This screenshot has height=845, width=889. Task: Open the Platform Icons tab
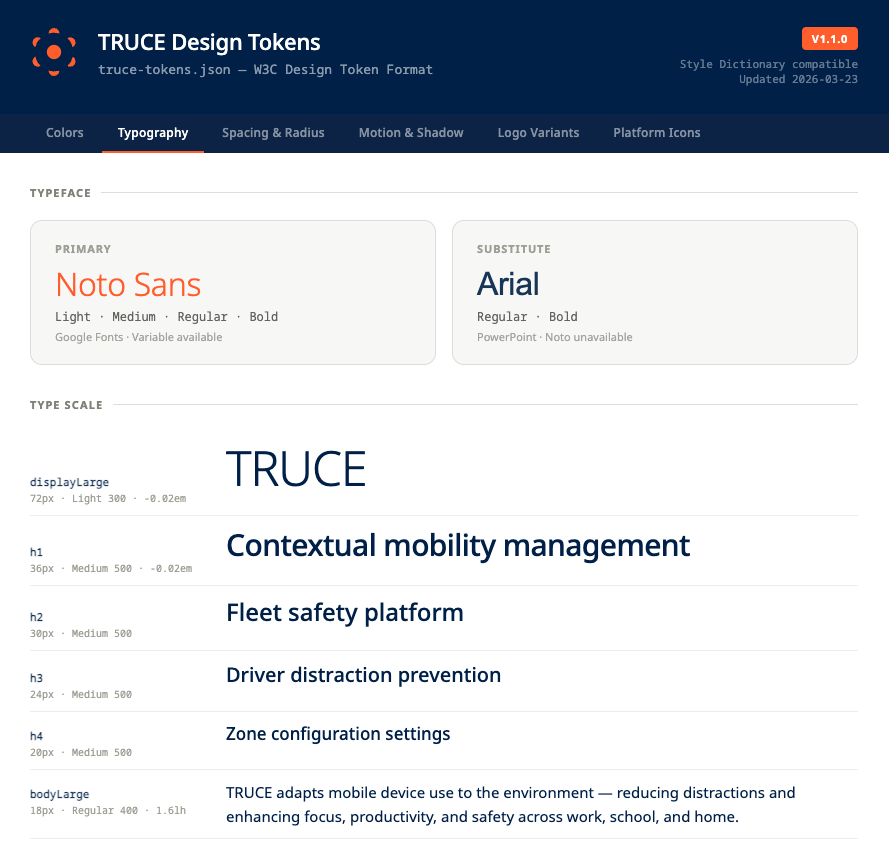coord(657,133)
